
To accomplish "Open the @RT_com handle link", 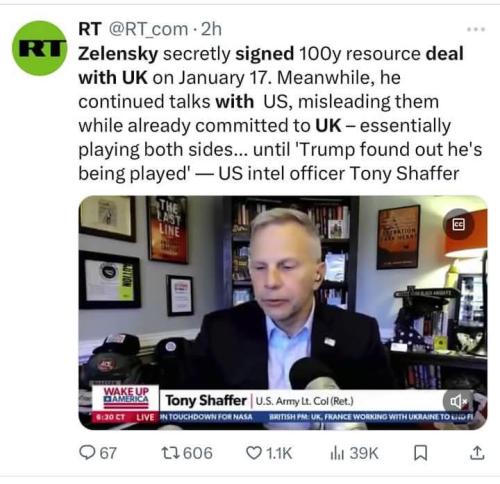I will click(148, 29).
